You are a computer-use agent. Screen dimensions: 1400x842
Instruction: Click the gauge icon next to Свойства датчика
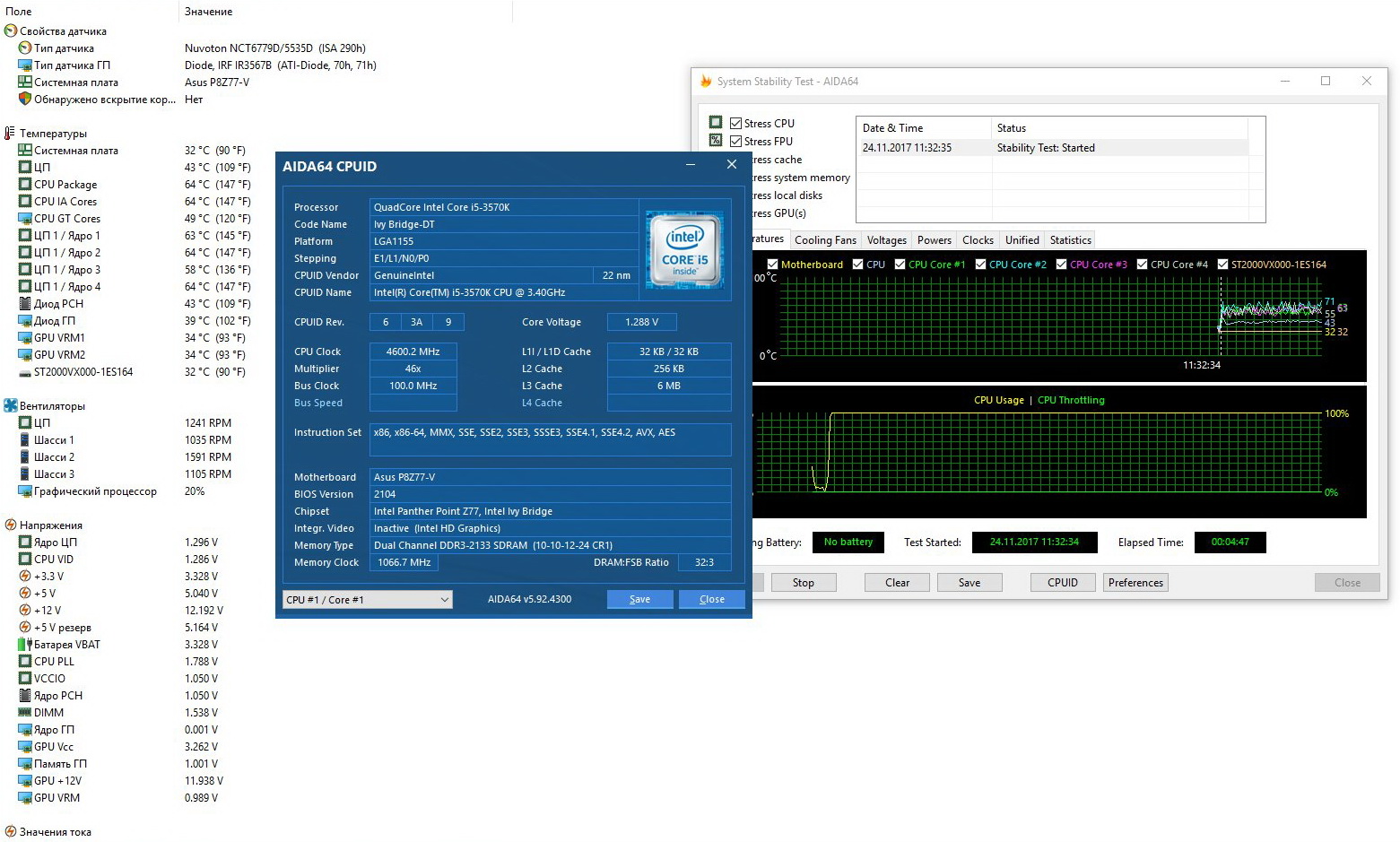click(11, 30)
